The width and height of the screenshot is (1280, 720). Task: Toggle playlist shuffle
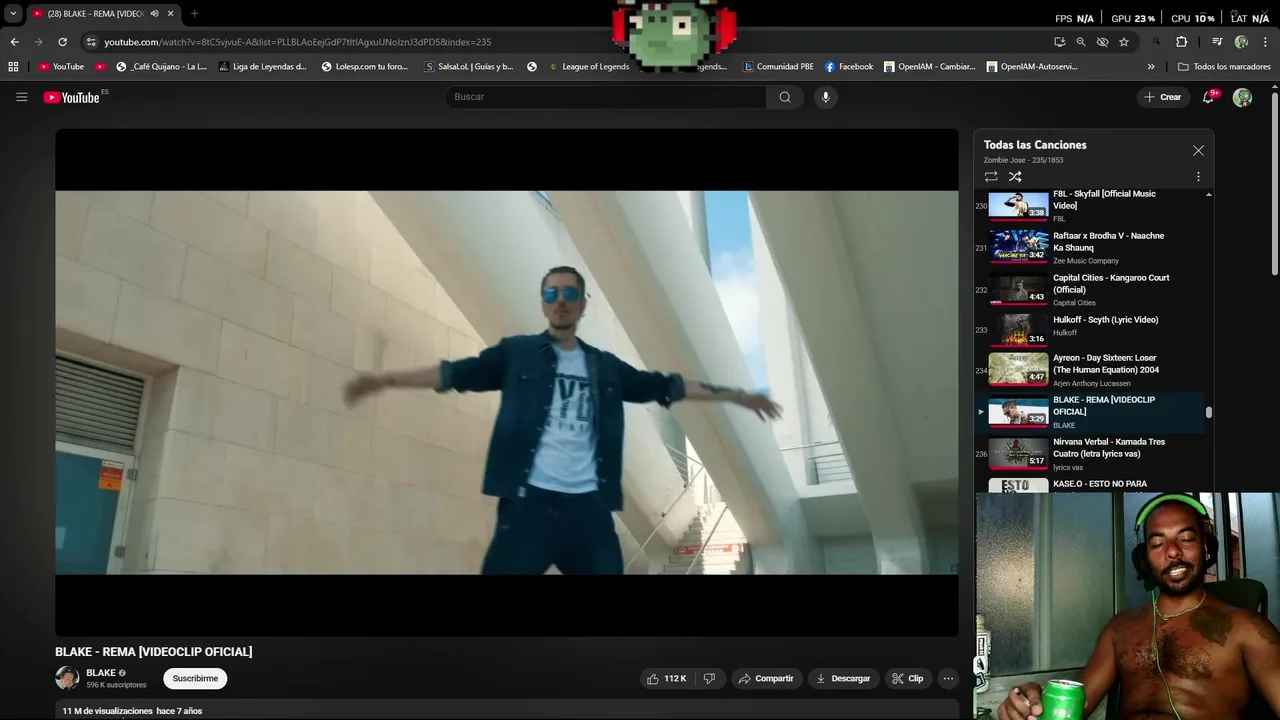coord(1015,176)
